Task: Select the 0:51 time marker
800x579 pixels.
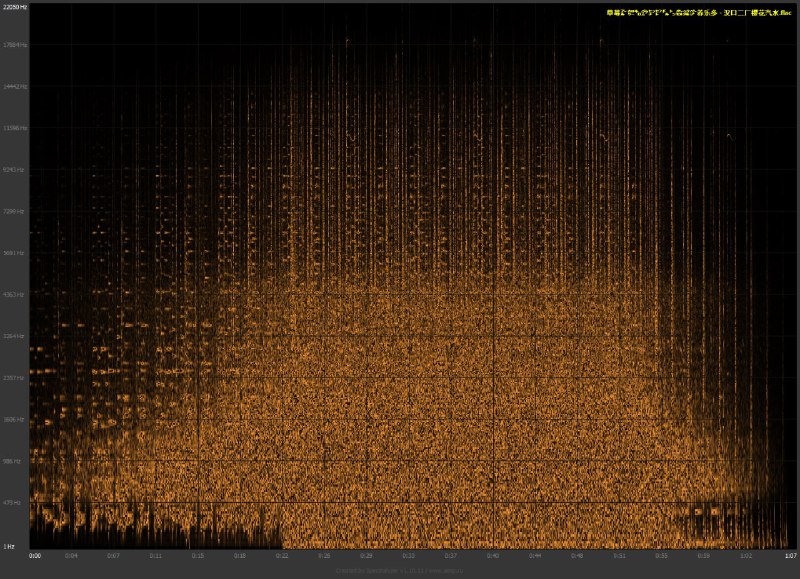Action: pyautogui.click(x=620, y=554)
